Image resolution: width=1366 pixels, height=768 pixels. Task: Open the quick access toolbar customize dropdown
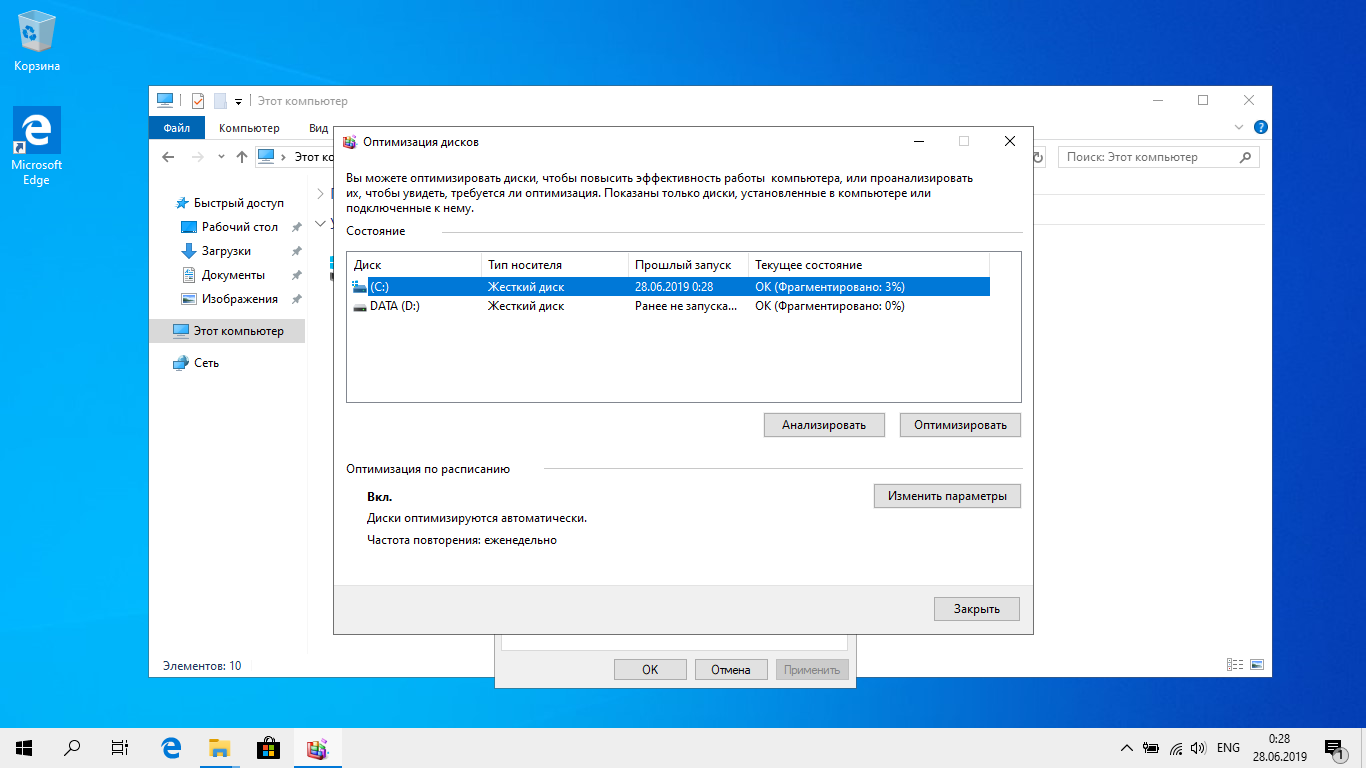pos(238,101)
